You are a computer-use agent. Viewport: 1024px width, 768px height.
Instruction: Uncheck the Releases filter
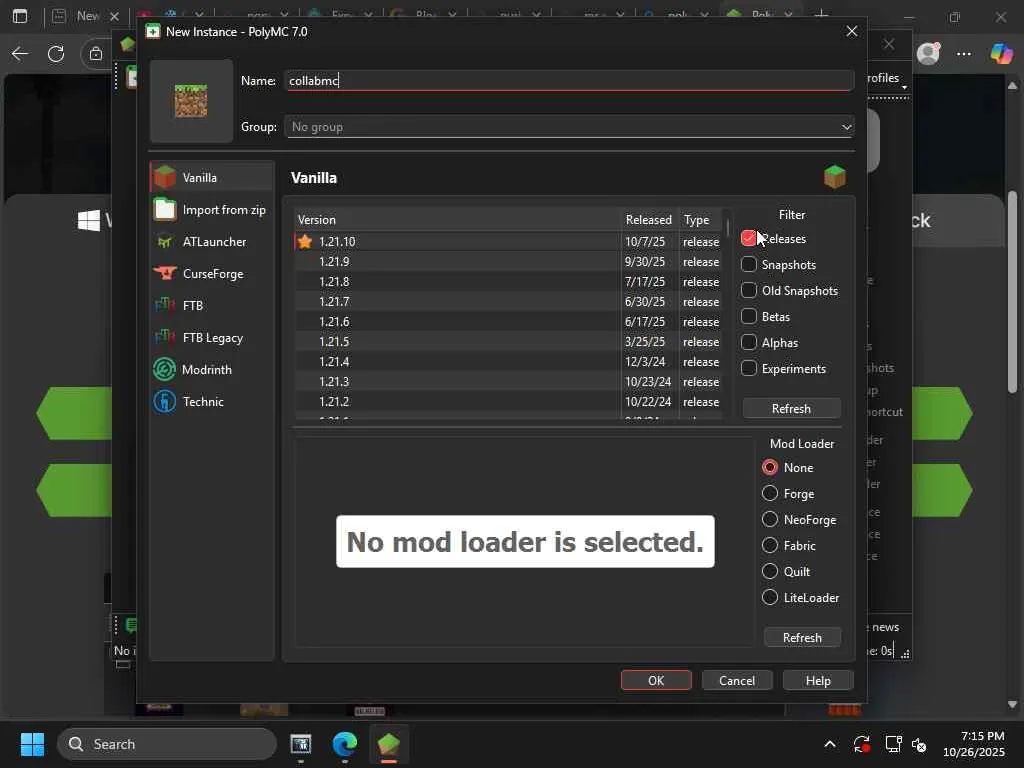[749, 238]
